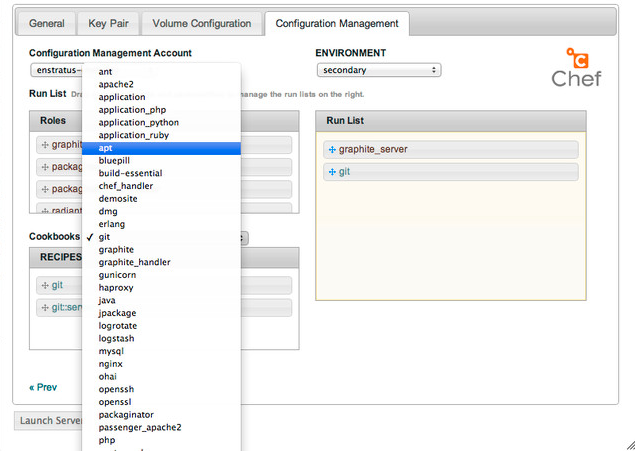Select haproxy cookbook option
The height and width of the screenshot is (454, 639).
(x=116, y=288)
